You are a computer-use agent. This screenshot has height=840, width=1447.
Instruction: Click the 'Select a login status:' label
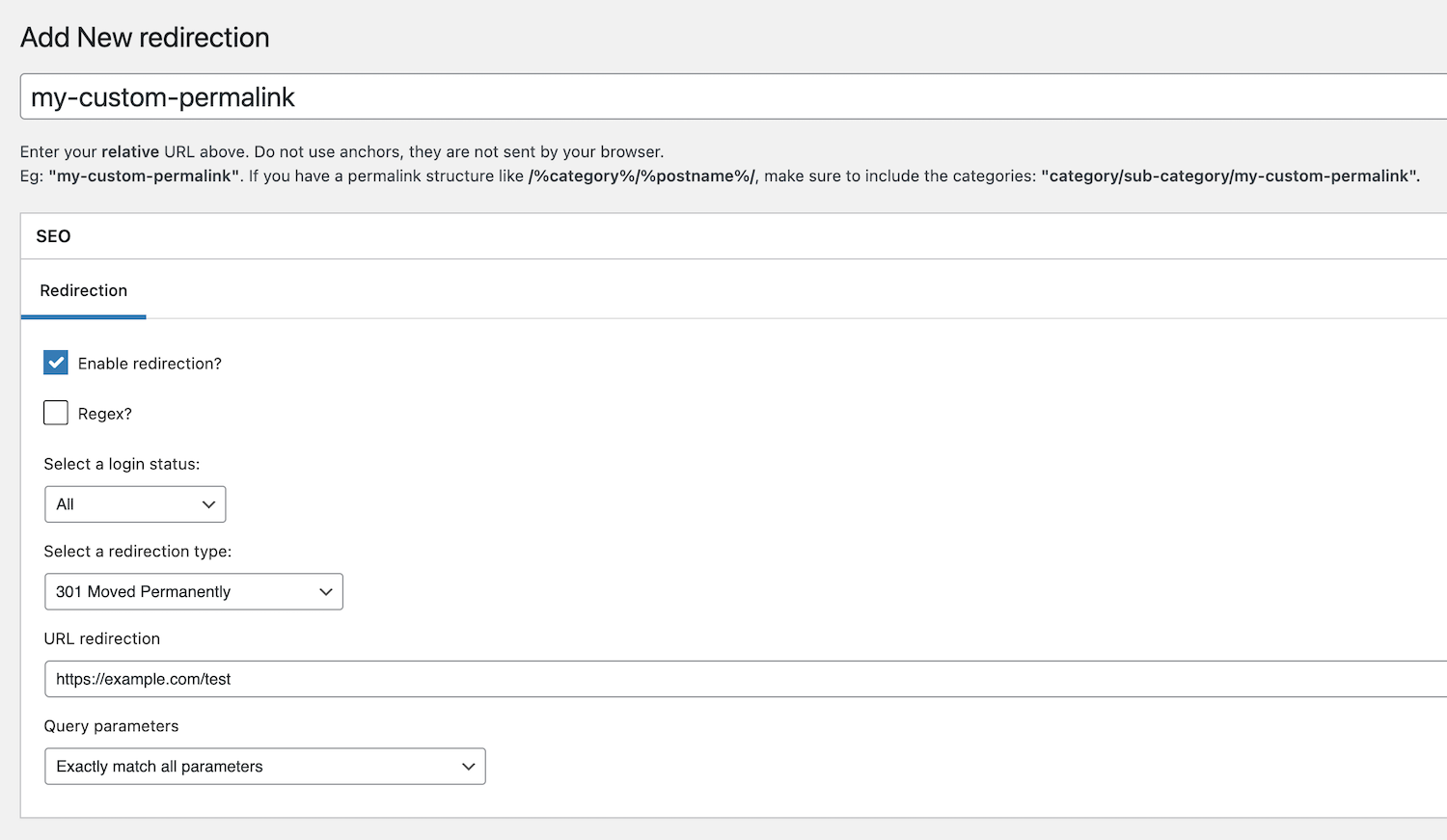(122, 464)
